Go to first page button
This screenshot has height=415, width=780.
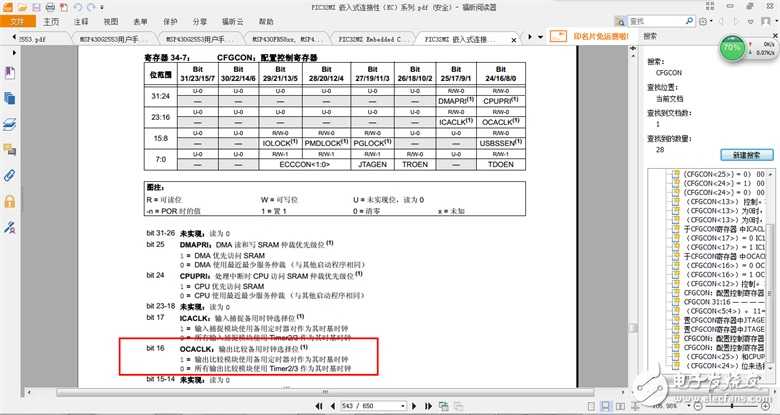319,406
